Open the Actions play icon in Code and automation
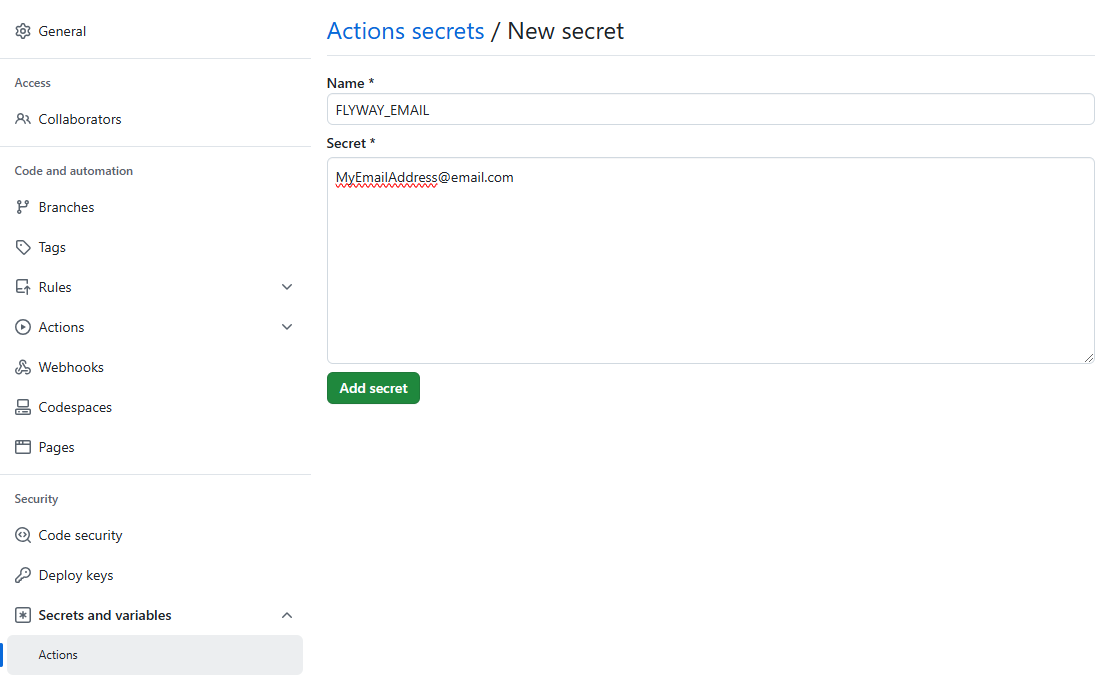This screenshot has height=678, width=1114. [x=22, y=327]
